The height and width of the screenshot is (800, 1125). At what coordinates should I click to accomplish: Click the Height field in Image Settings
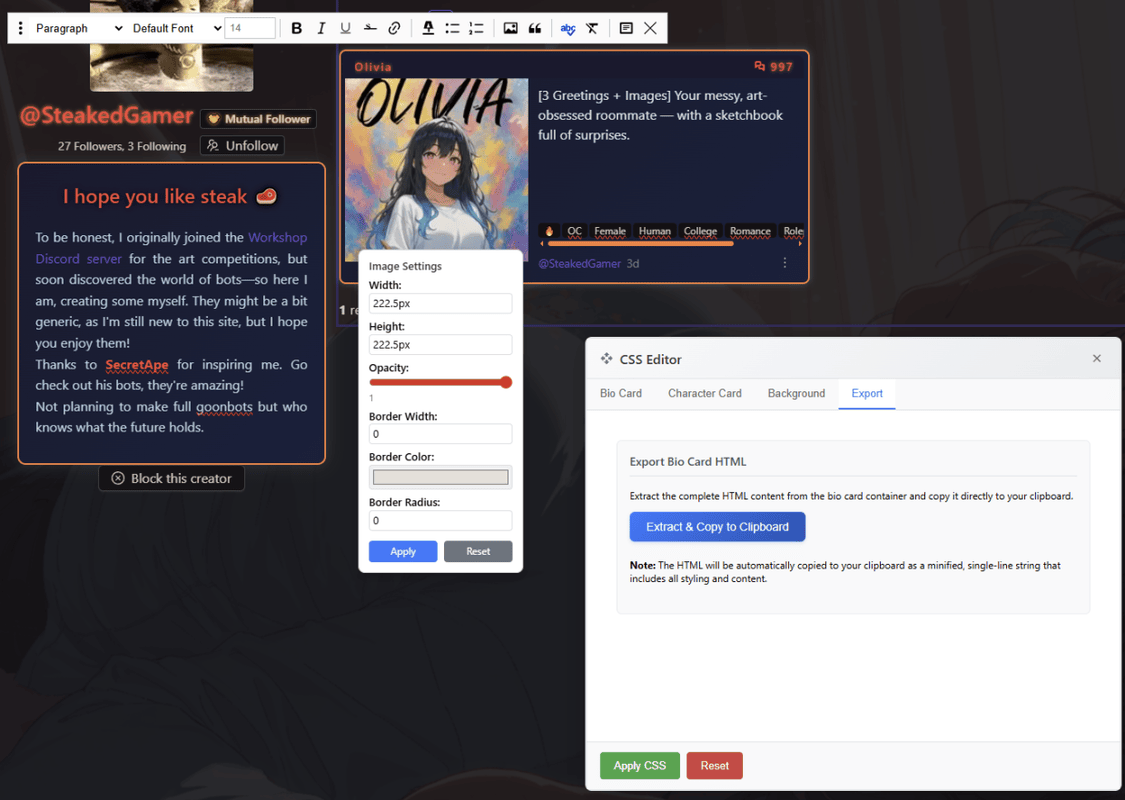(x=441, y=344)
